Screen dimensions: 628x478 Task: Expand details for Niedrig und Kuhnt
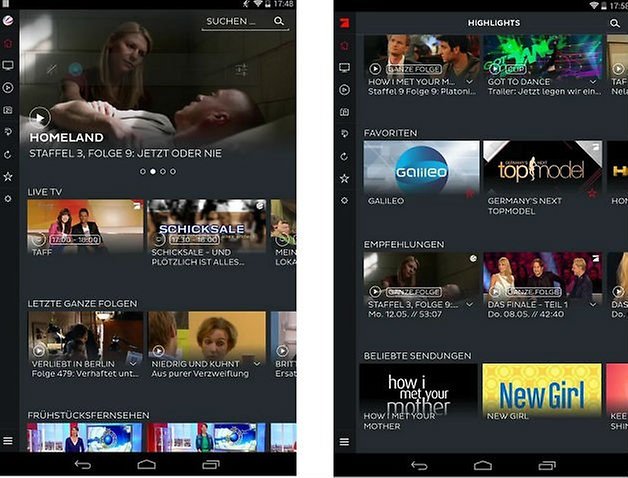point(257,364)
